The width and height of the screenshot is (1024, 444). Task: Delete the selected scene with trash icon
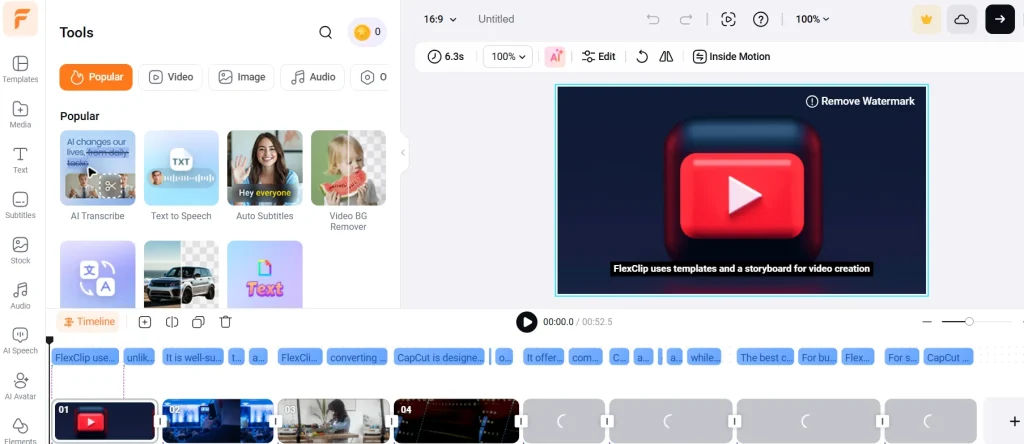tap(225, 322)
